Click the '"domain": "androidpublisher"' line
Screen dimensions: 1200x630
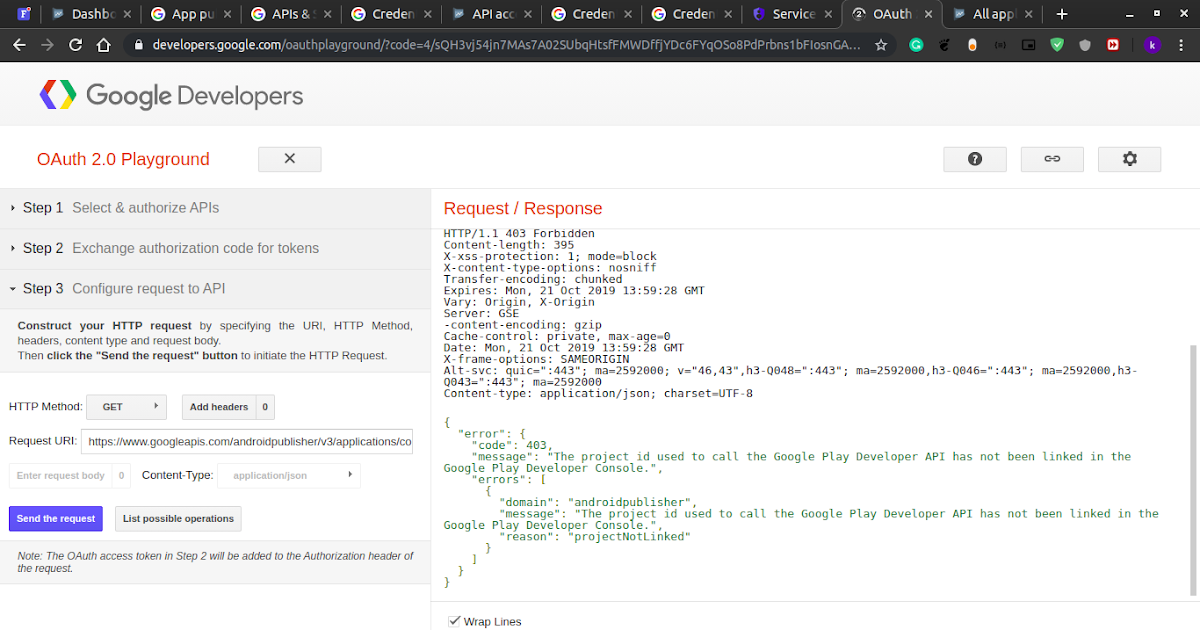(x=598, y=501)
